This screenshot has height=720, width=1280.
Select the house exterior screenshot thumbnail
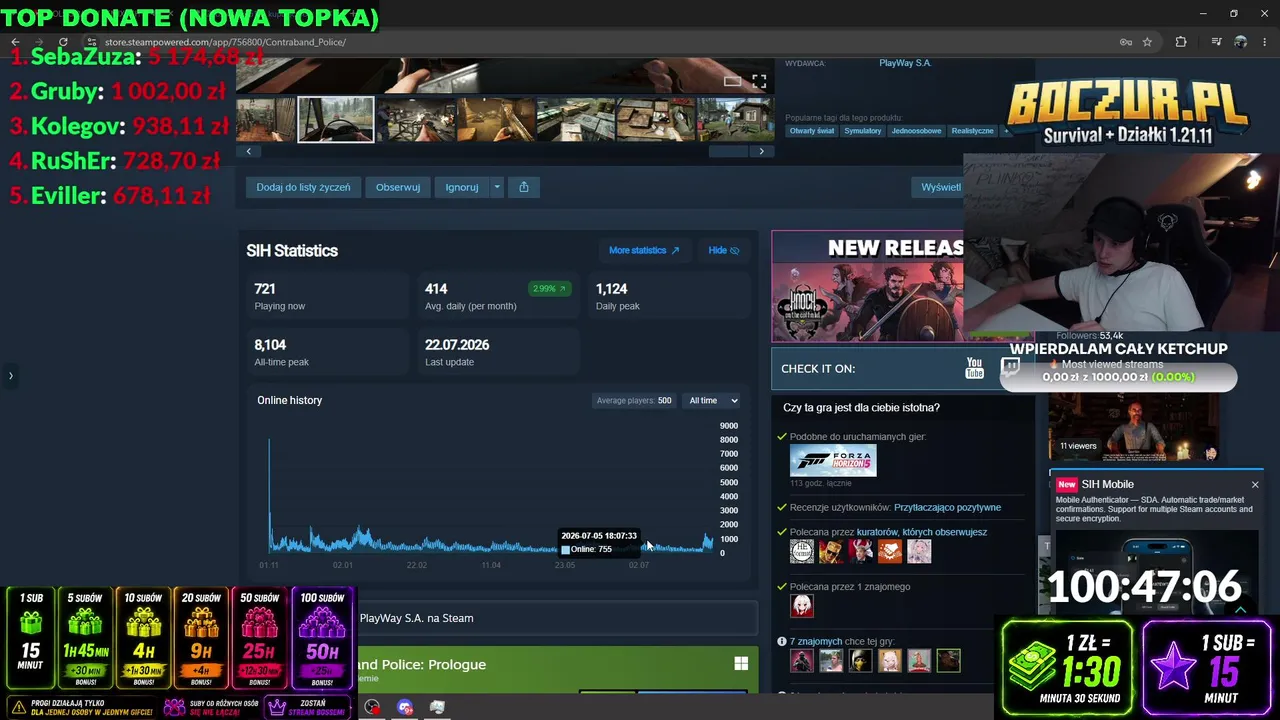[x=736, y=120]
